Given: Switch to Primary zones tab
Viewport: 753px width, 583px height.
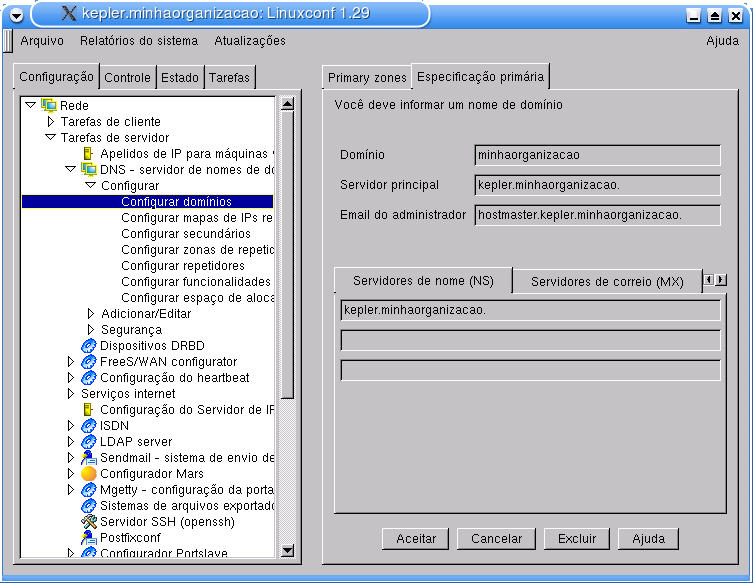Looking at the screenshot, I should pyautogui.click(x=367, y=77).
